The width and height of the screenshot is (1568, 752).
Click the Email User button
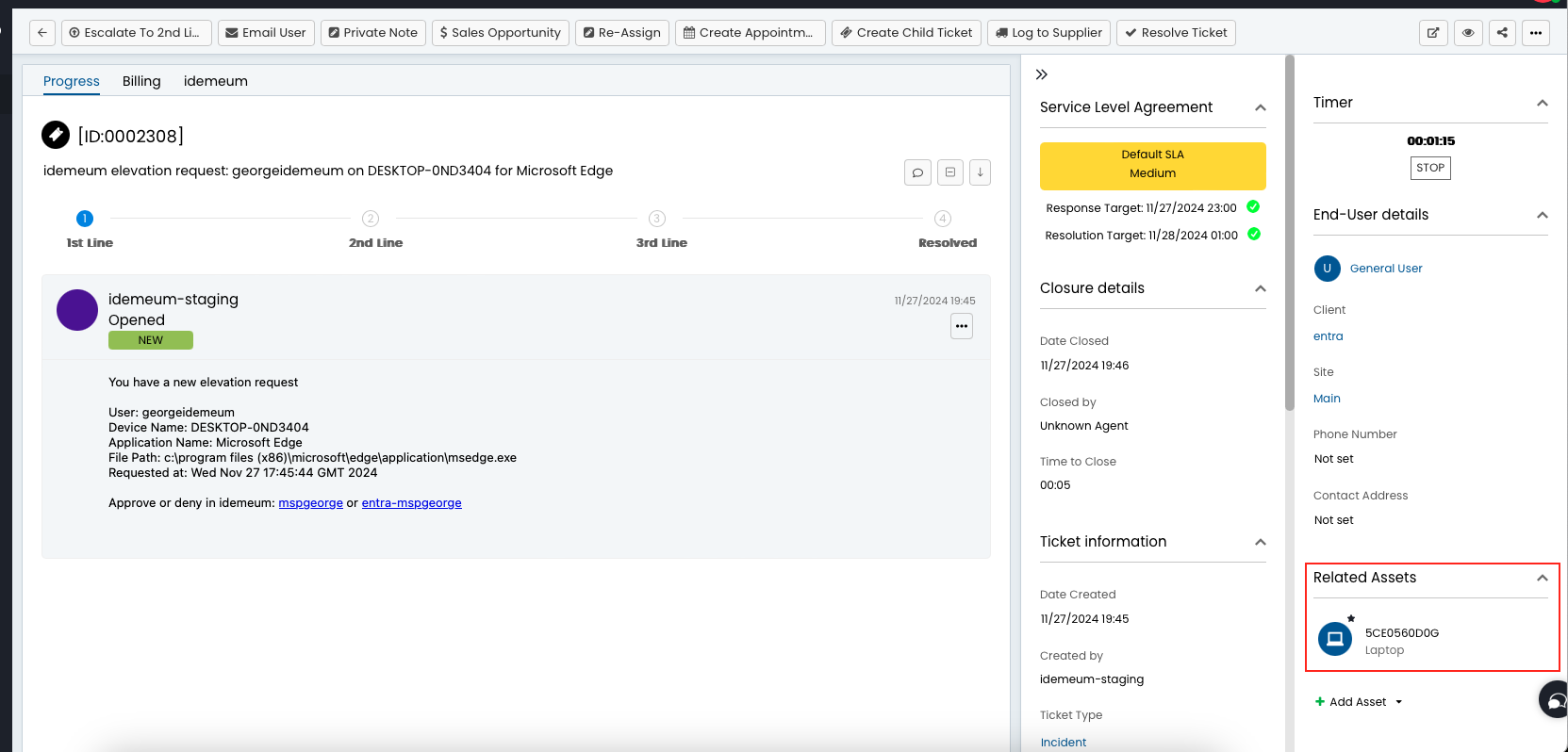point(266,32)
